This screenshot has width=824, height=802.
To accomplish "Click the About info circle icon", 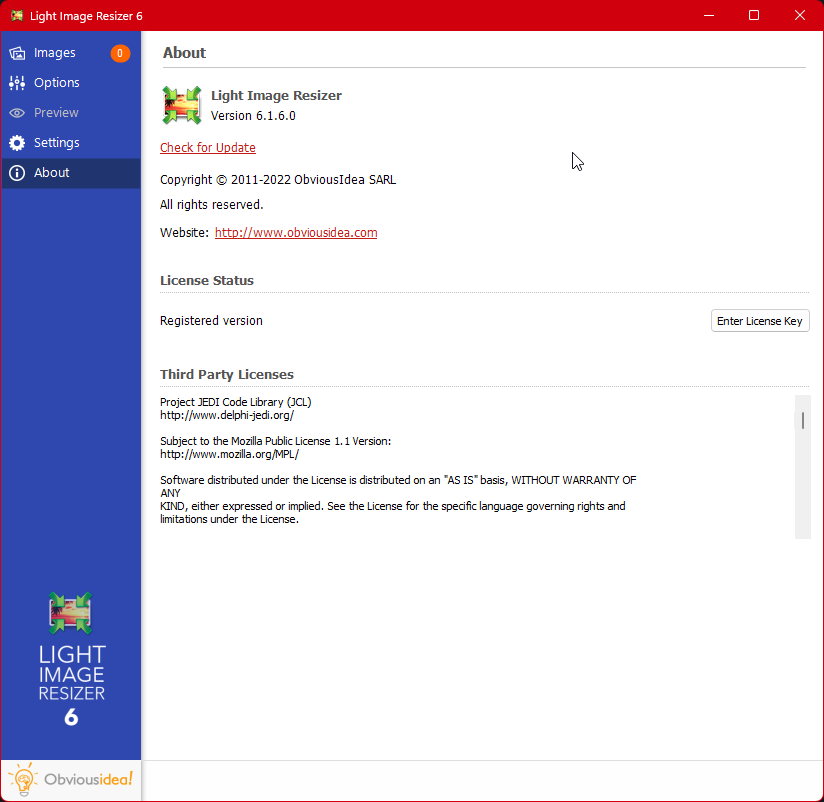I will (x=17, y=173).
